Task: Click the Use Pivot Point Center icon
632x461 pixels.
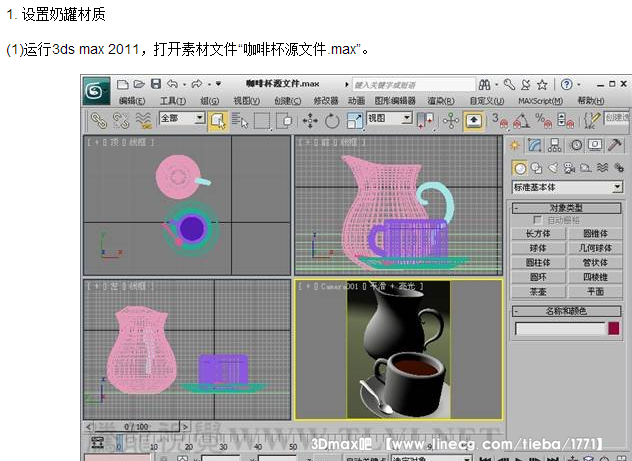Action: pyautogui.click(x=425, y=120)
